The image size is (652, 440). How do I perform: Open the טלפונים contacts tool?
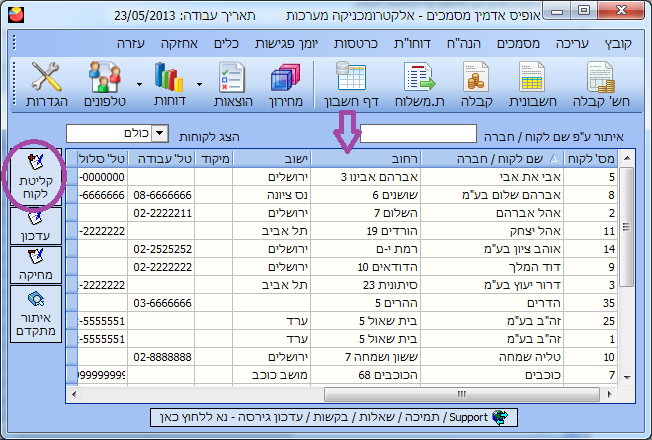[x=105, y=84]
